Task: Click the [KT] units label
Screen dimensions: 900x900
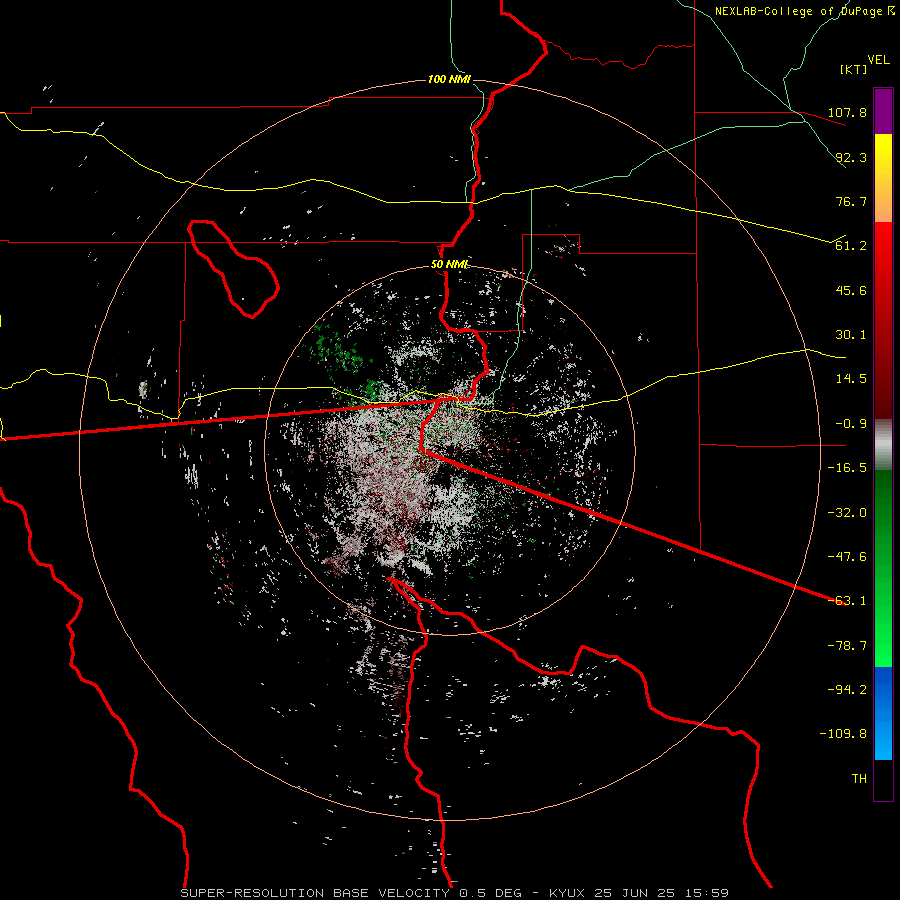Action: point(854,69)
